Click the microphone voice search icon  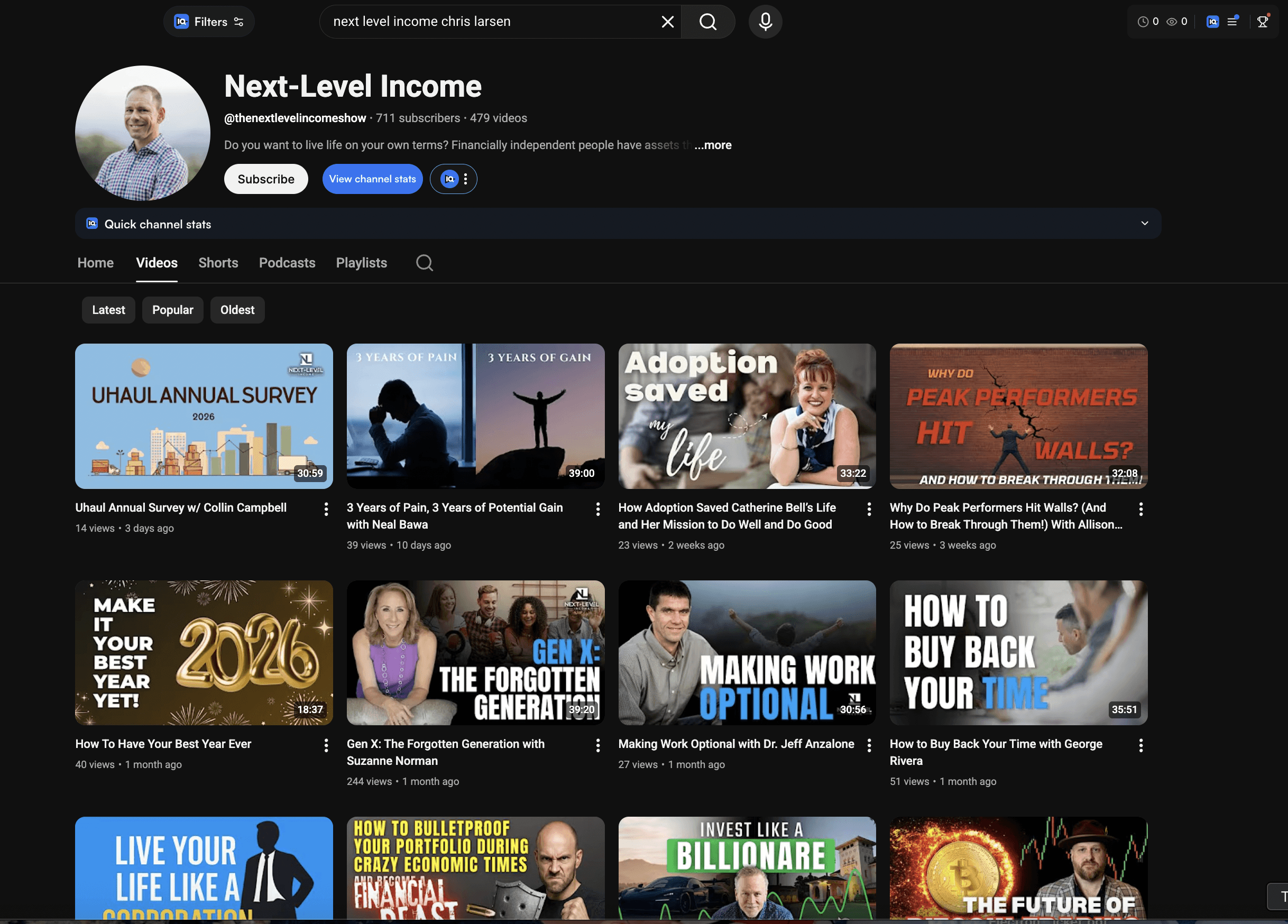point(765,22)
